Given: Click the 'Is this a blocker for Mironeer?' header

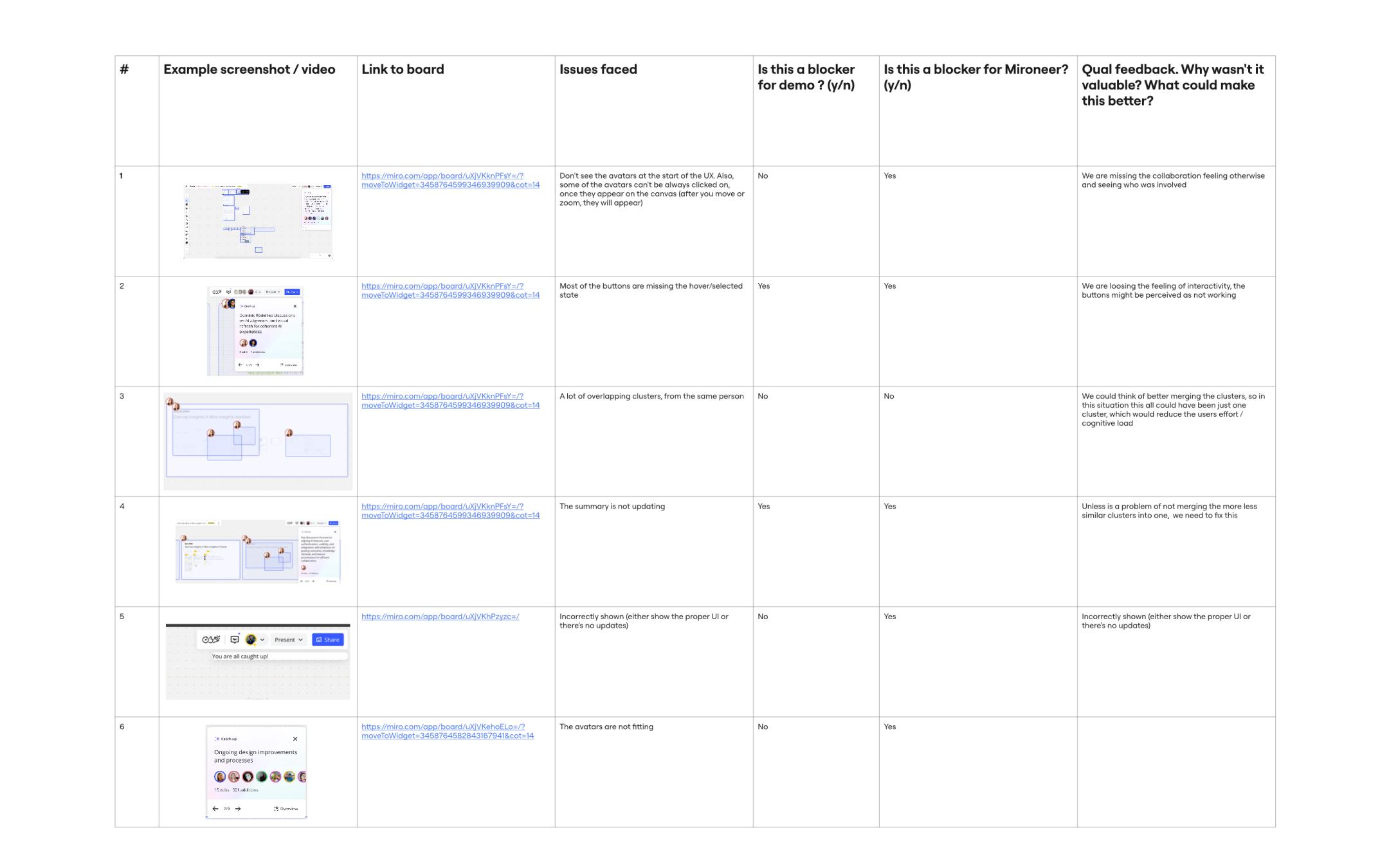Looking at the screenshot, I should (x=976, y=77).
